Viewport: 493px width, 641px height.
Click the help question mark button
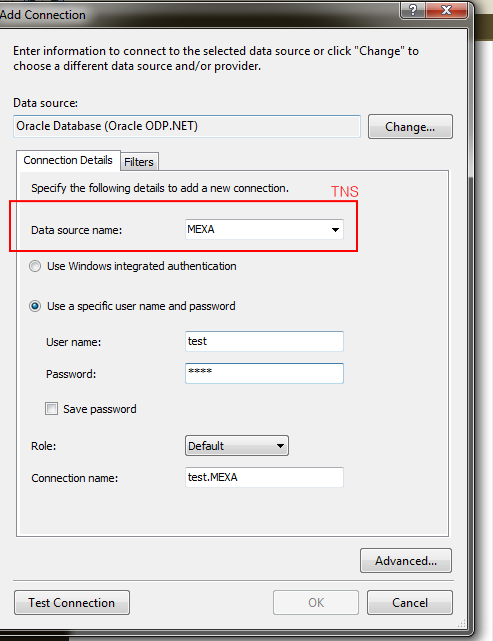[x=412, y=9]
